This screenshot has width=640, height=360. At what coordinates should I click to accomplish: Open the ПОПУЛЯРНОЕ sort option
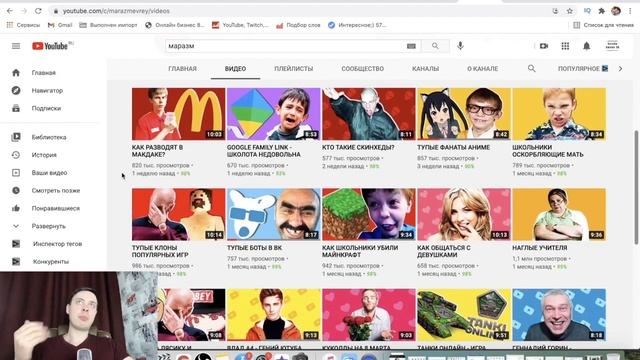[x=583, y=69]
